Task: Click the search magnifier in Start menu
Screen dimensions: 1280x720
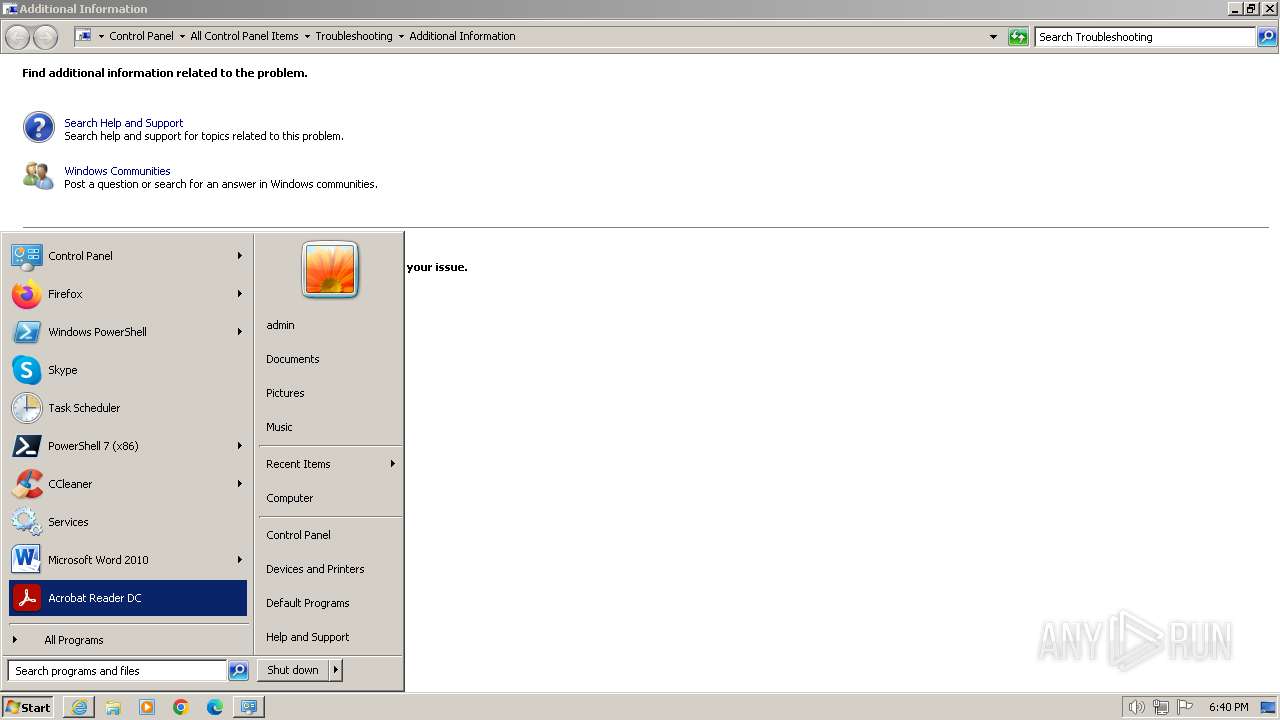Action: point(238,671)
